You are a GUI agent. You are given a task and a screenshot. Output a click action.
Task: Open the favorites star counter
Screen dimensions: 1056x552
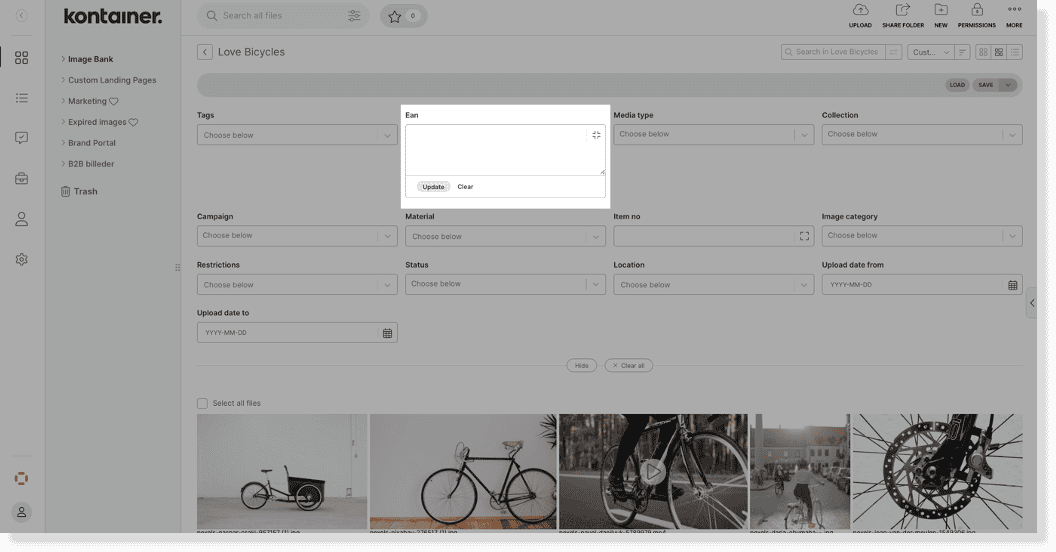point(403,16)
